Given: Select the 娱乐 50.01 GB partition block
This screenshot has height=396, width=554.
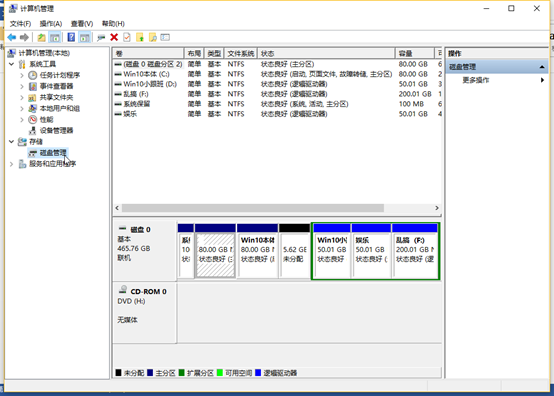Looking at the screenshot, I should (371, 251).
